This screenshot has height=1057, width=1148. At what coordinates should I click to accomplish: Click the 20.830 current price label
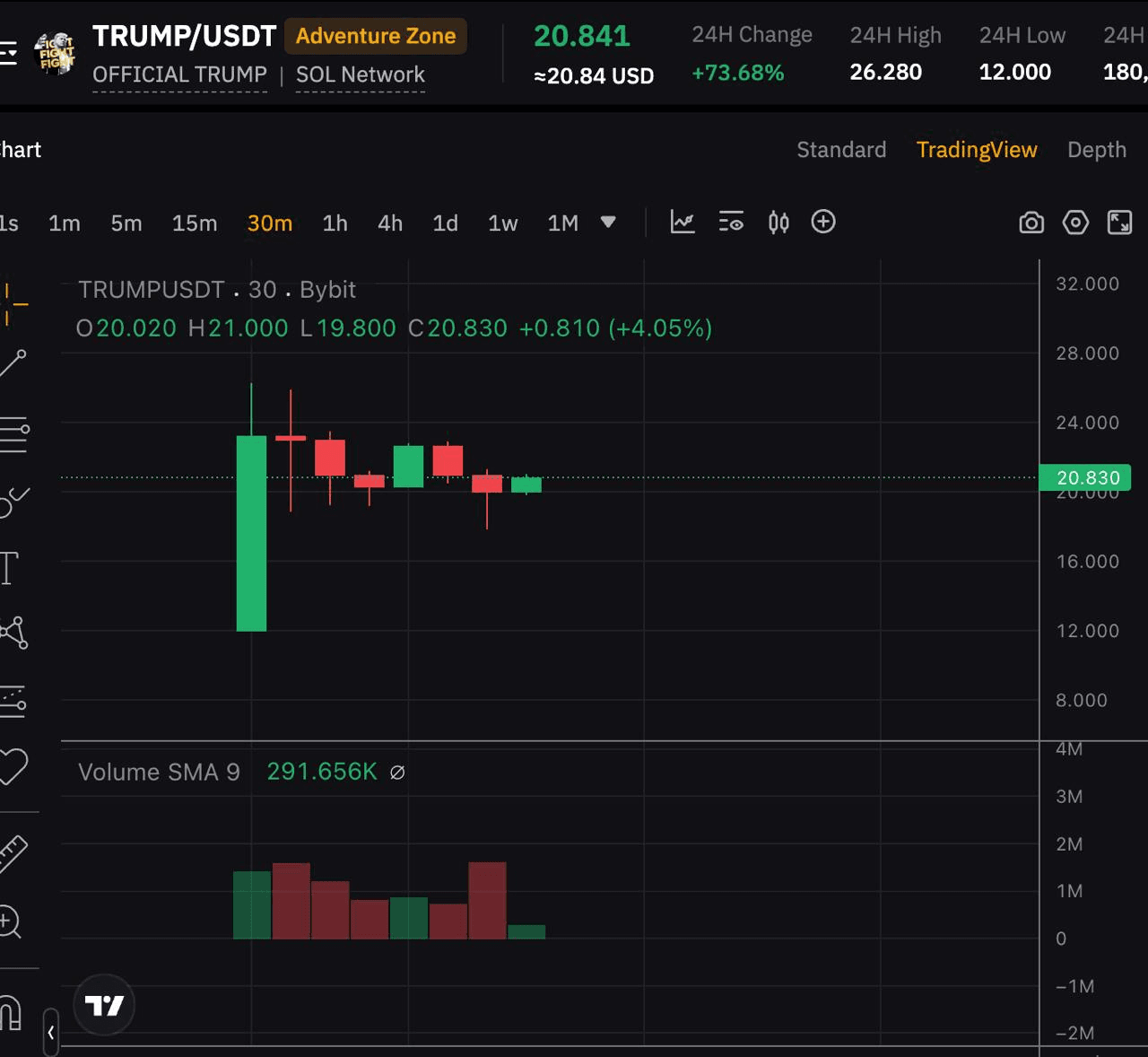[x=1084, y=477]
